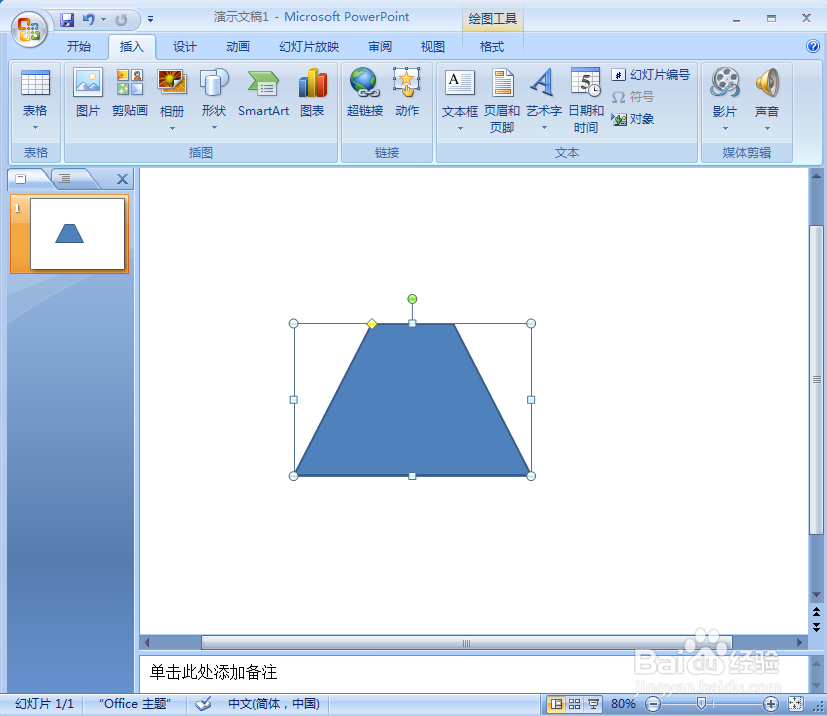Open the 幻灯片放映 ribbon tab

(309, 47)
